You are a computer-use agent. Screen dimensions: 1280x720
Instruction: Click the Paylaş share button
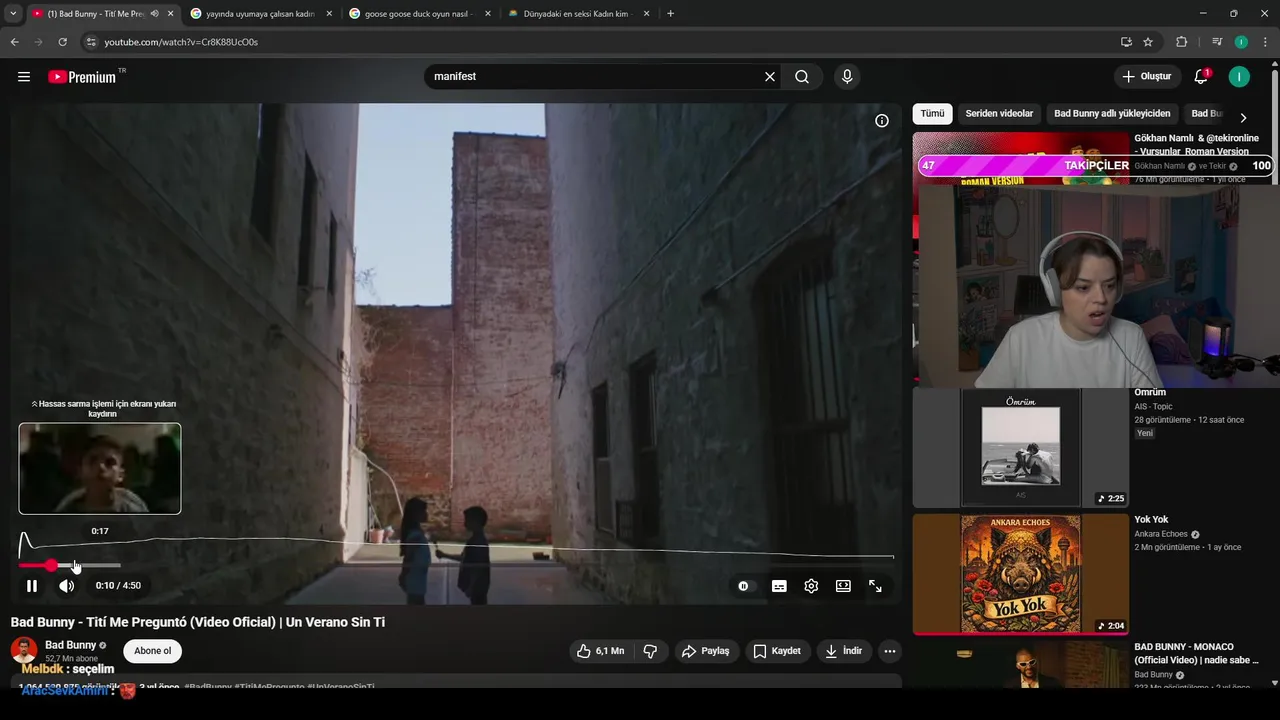[x=705, y=651]
